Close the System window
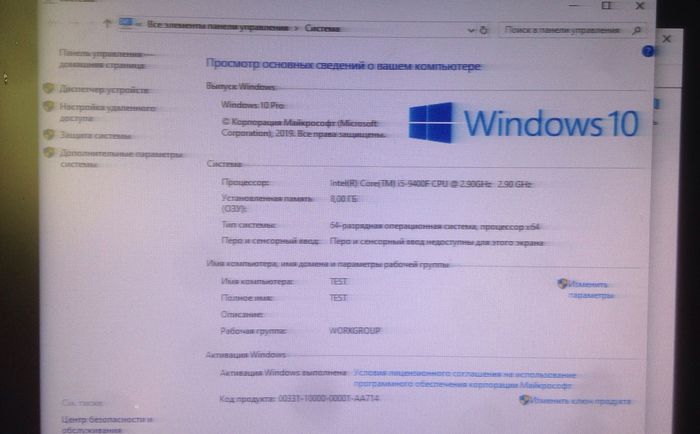The height and width of the screenshot is (434, 700). (640, 6)
